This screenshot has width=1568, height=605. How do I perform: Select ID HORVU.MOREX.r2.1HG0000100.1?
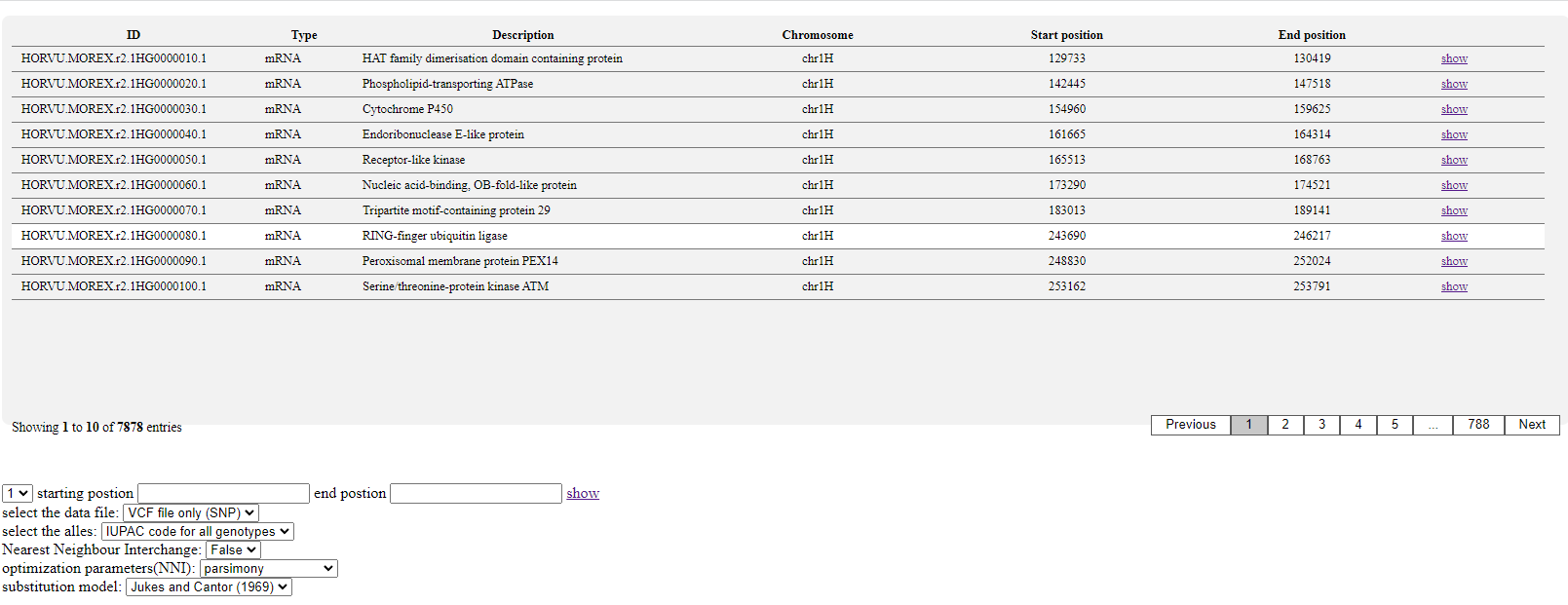click(x=114, y=286)
